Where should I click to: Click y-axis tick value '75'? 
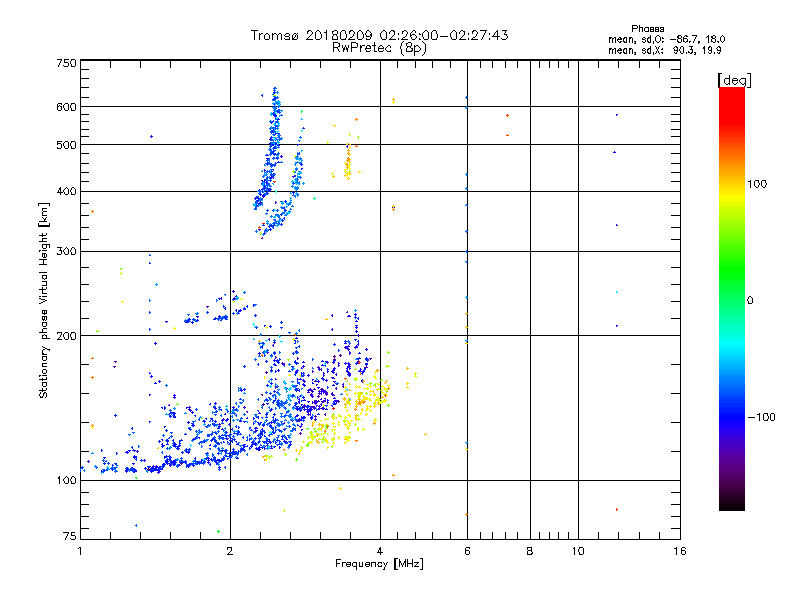(x=70, y=536)
